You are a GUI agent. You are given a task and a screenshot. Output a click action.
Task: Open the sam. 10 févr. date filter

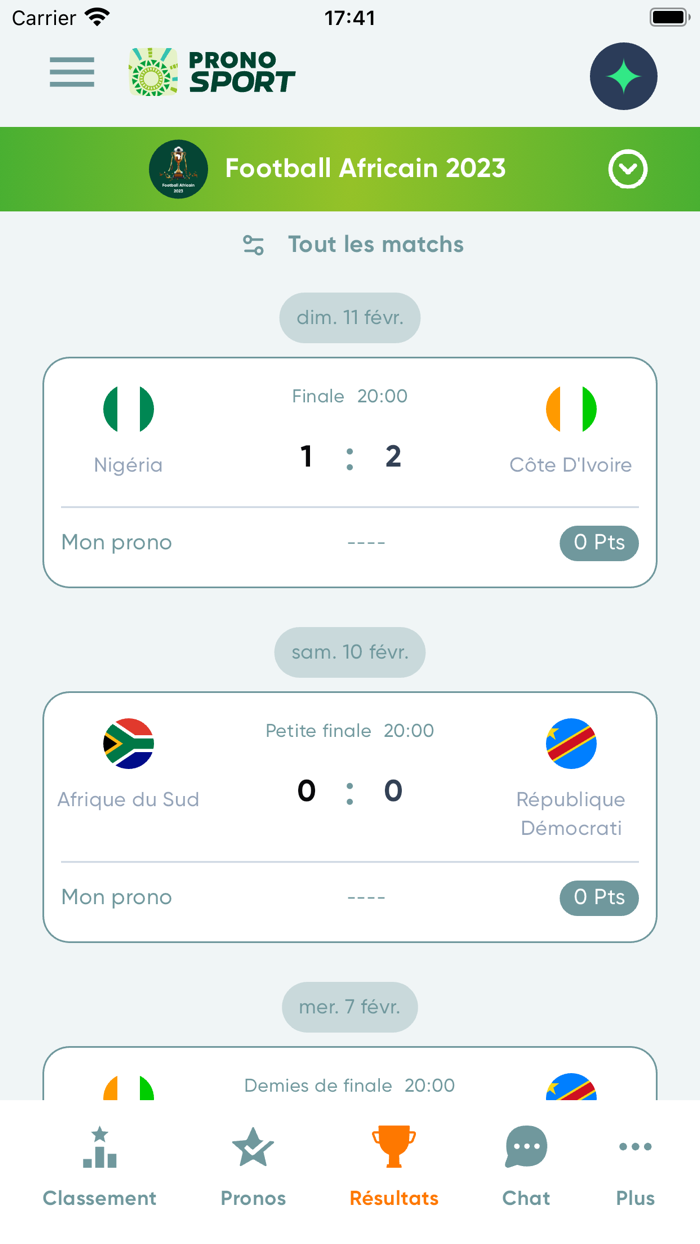click(x=349, y=652)
